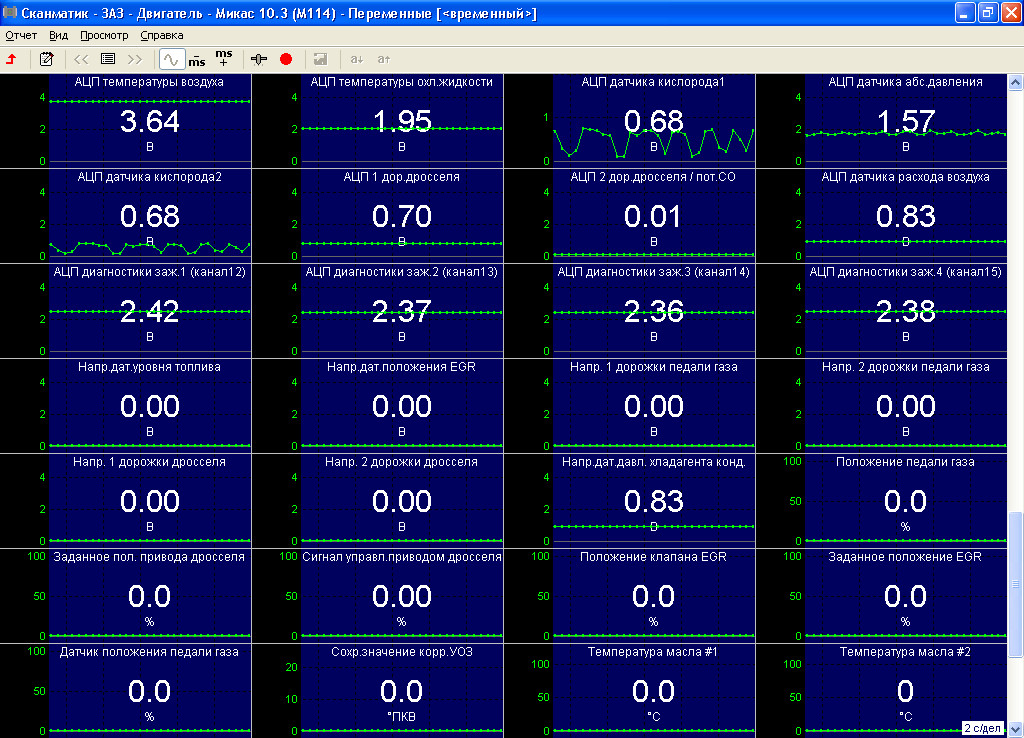
Task: Select the АЦП температуры воздуха panel
Action: click(150, 122)
